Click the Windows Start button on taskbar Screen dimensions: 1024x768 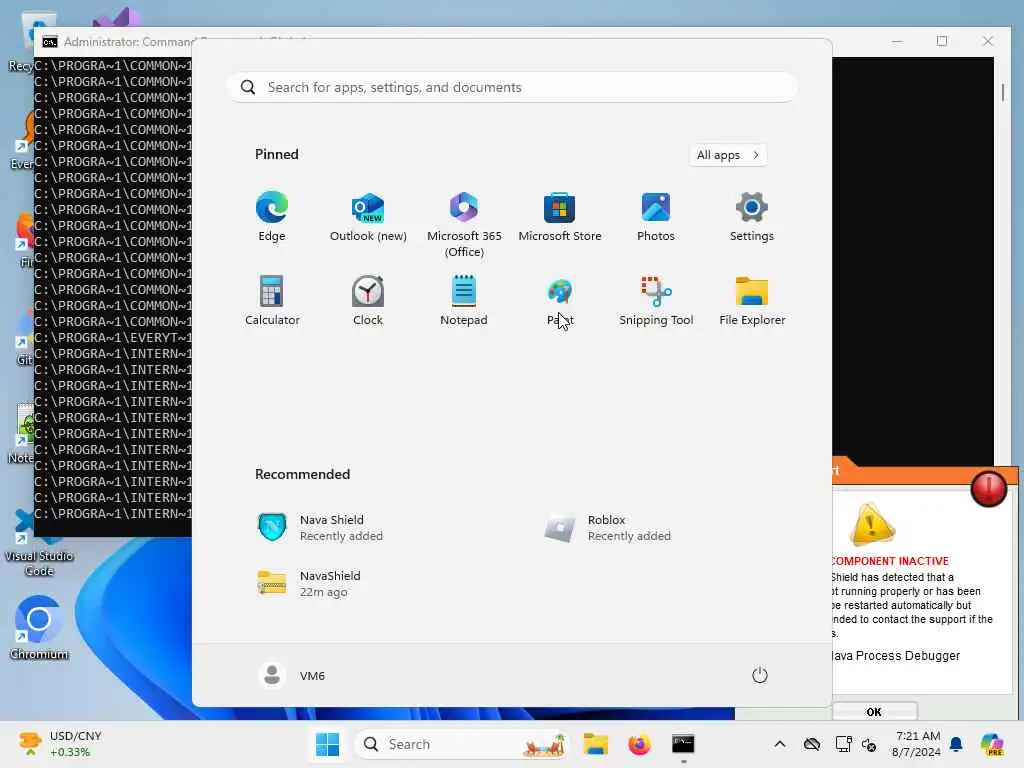point(327,744)
